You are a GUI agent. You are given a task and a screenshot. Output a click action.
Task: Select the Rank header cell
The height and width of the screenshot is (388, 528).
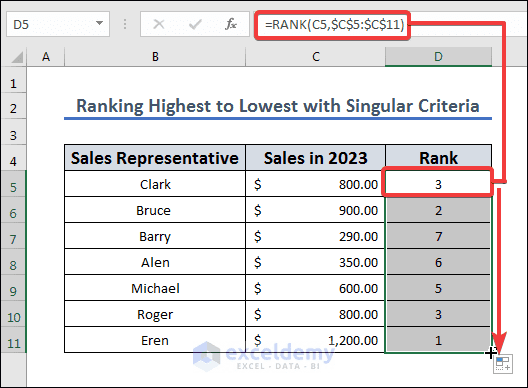pyautogui.click(x=438, y=158)
